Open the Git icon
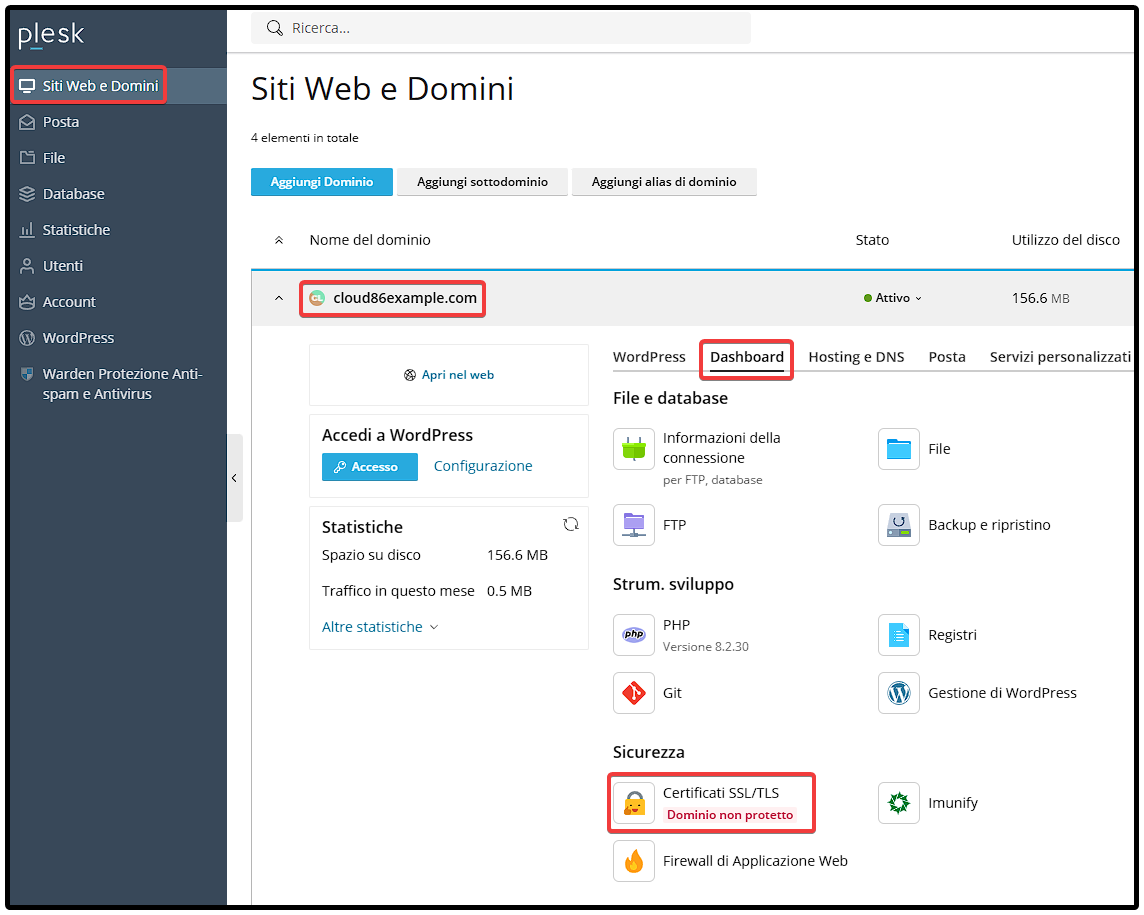 (x=633, y=693)
